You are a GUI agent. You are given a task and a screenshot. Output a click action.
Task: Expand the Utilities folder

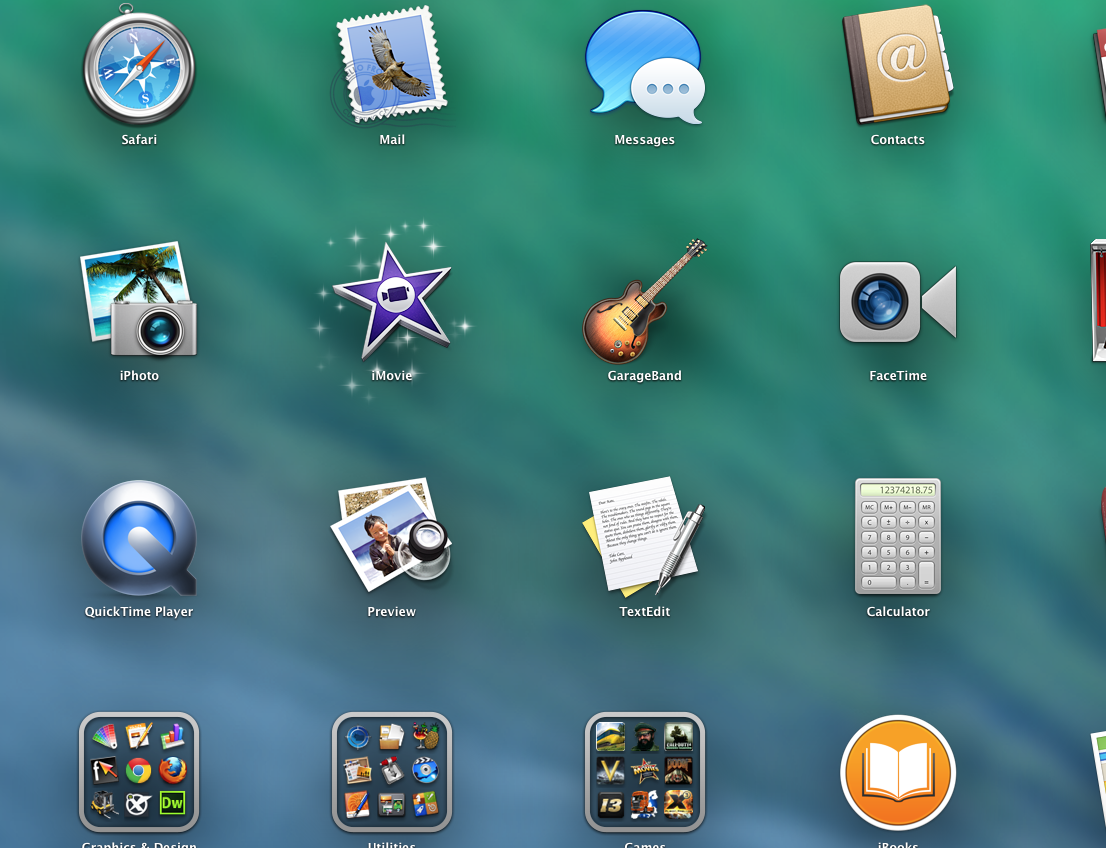pyautogui.click(x=391, y=772)
